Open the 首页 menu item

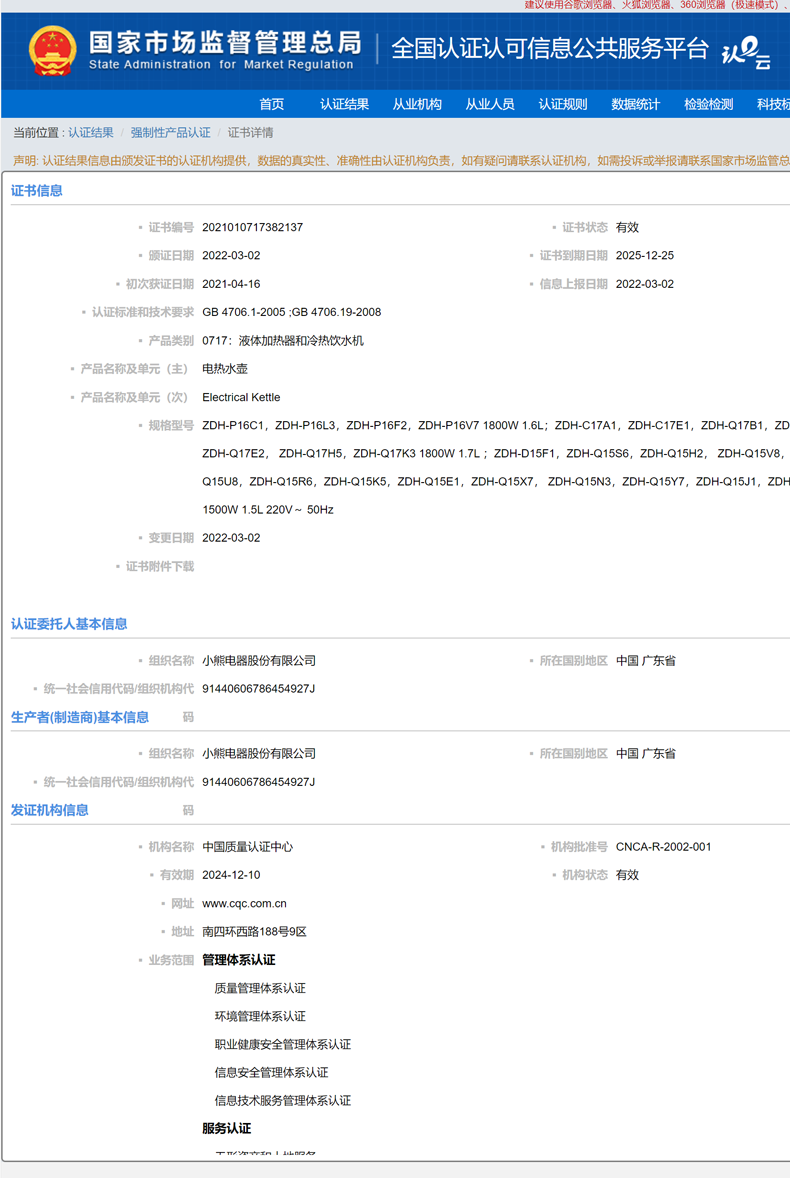(x=272, y=104)
